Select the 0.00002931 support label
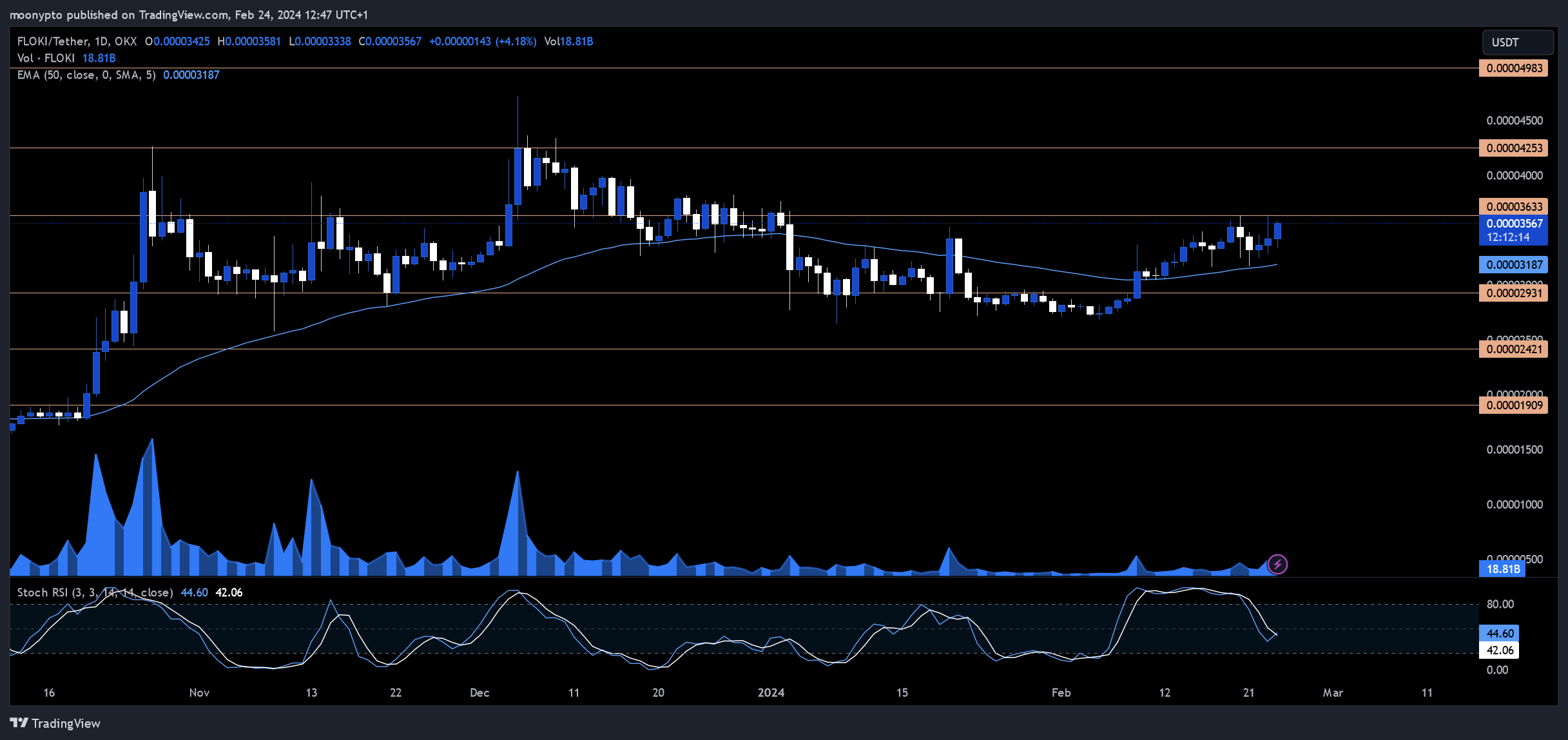This screenshot has width=1568, height=740. click(x=1513, y=293)
